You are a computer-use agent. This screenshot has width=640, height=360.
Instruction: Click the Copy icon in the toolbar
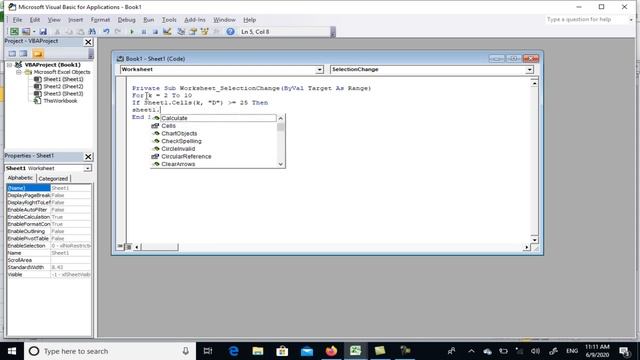coord(69,31)
